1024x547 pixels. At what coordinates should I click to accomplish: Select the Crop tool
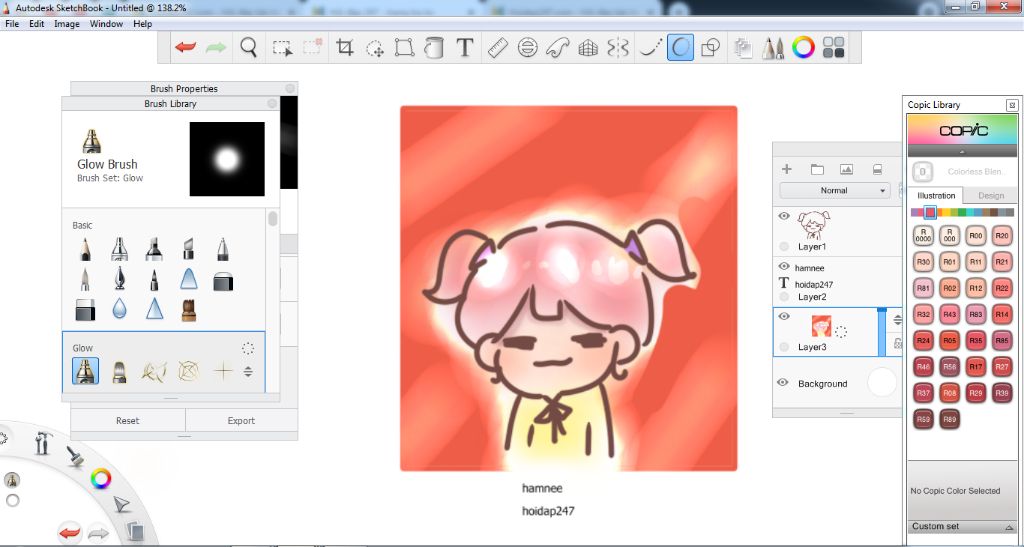tap(345, 47)
